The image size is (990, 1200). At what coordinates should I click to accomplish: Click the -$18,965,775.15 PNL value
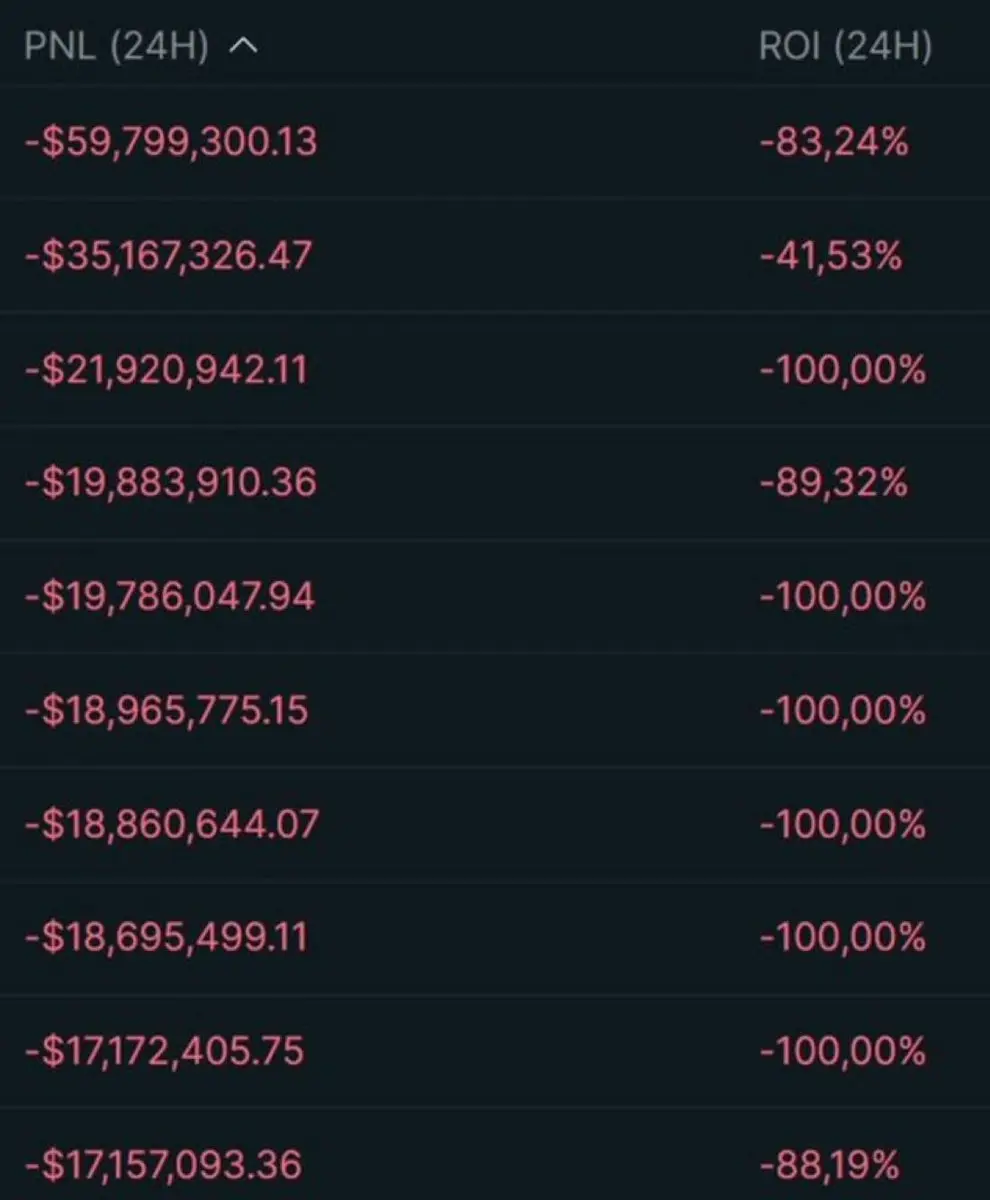click(x=166, y=711)
